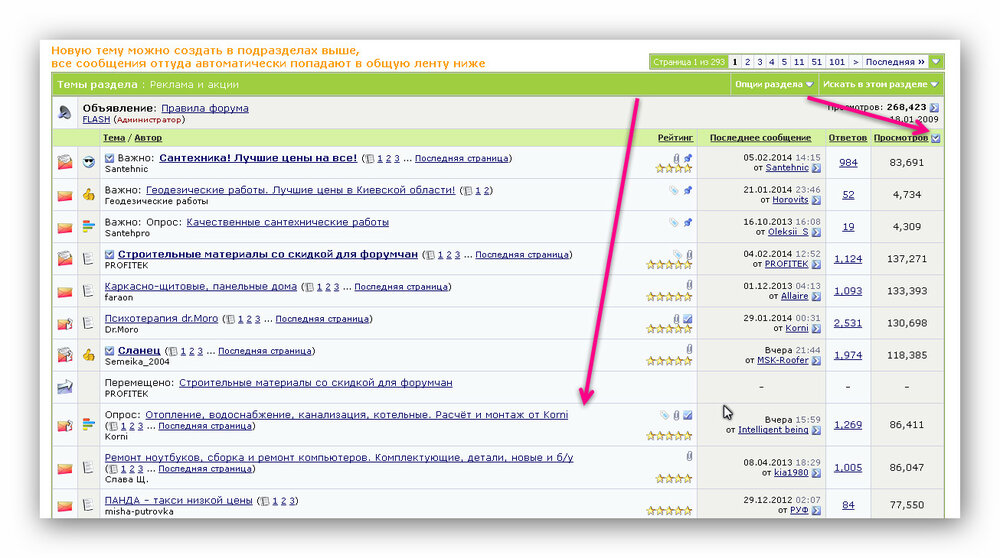Click last-post arrow icon beside Oleksii_S
This screenshot has width=1000, height=558.
pos(816,232)
